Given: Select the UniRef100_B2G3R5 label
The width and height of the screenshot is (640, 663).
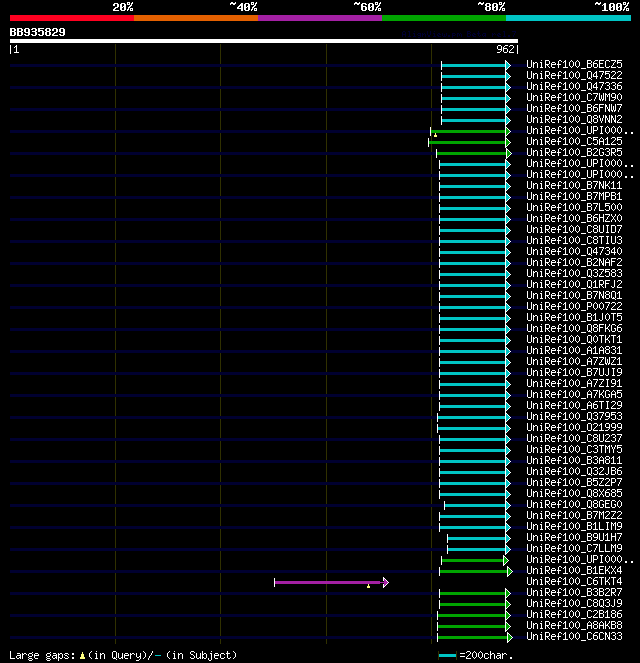Looking at the screenshot, I should tap(574, 153).
